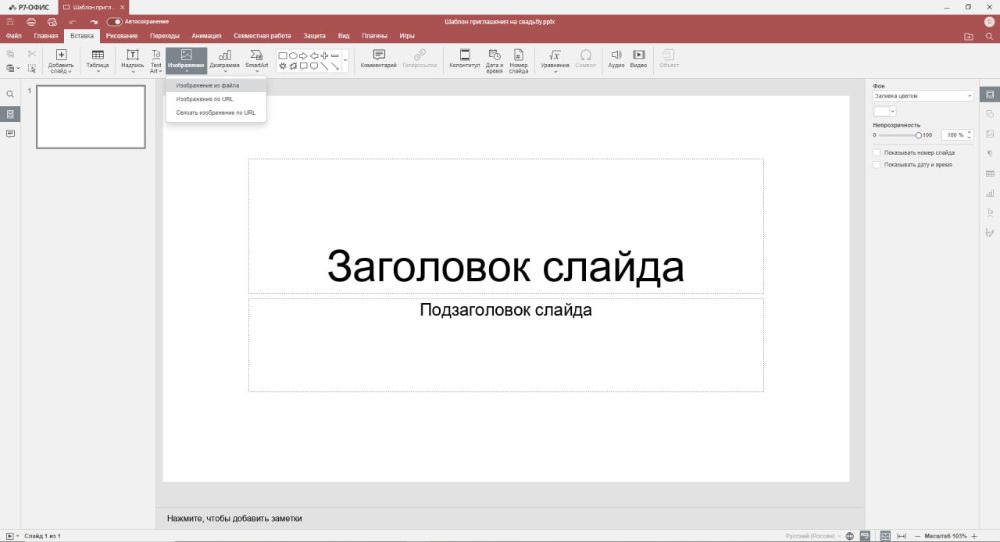
Task: Expand the Уравнение equation dropdown
Action: click(554, 71)
